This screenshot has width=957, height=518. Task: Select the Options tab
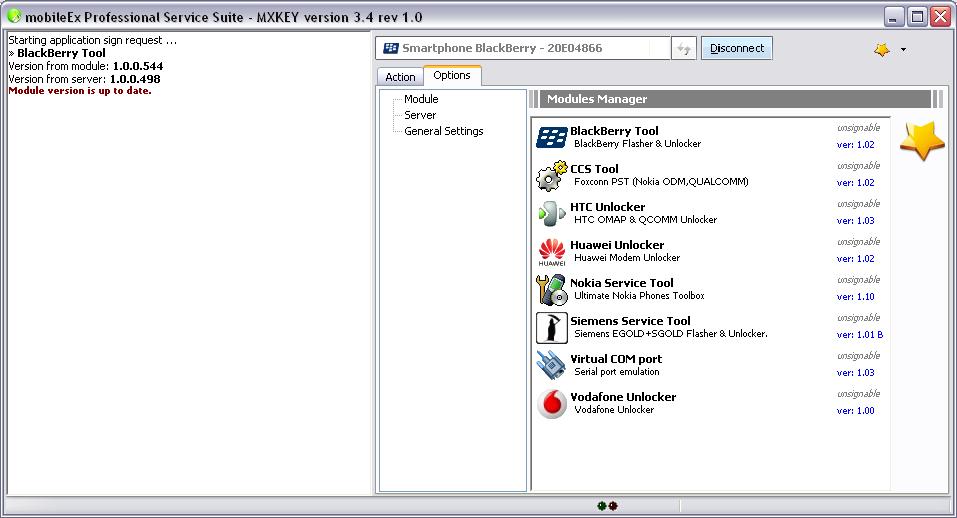click(x=452, y=75)
